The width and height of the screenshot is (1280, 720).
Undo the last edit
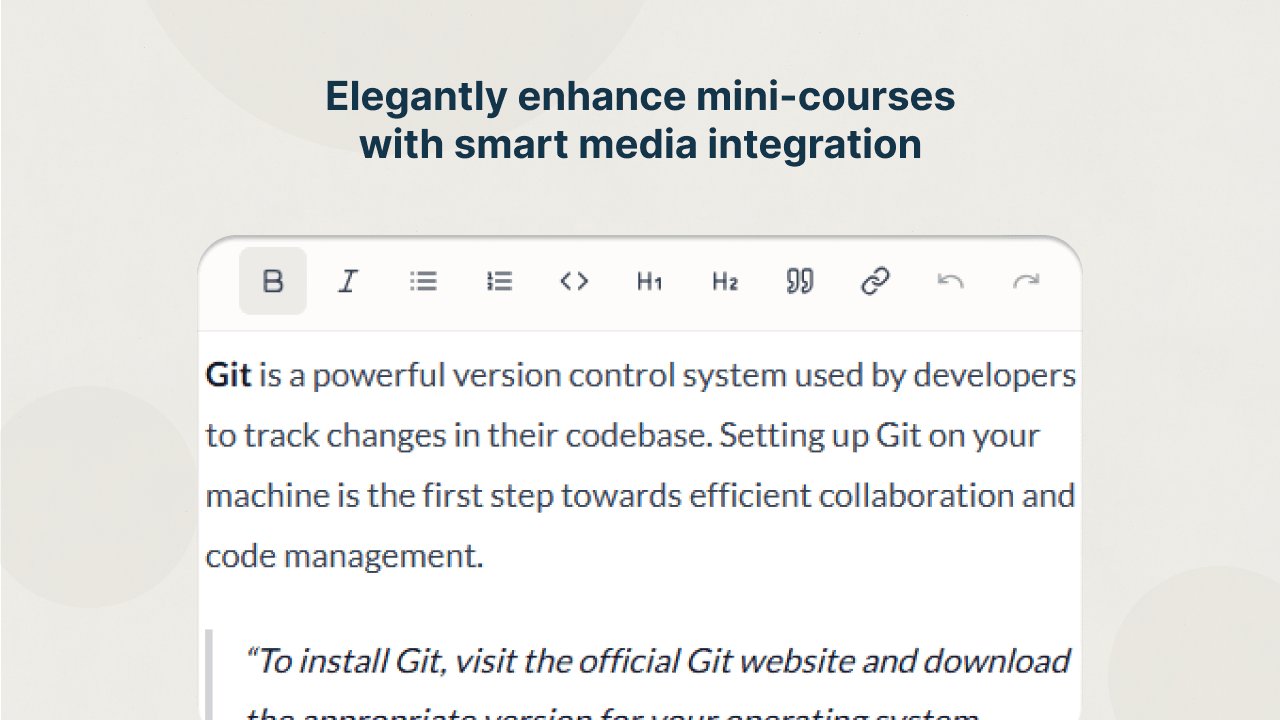pos(950,281)
